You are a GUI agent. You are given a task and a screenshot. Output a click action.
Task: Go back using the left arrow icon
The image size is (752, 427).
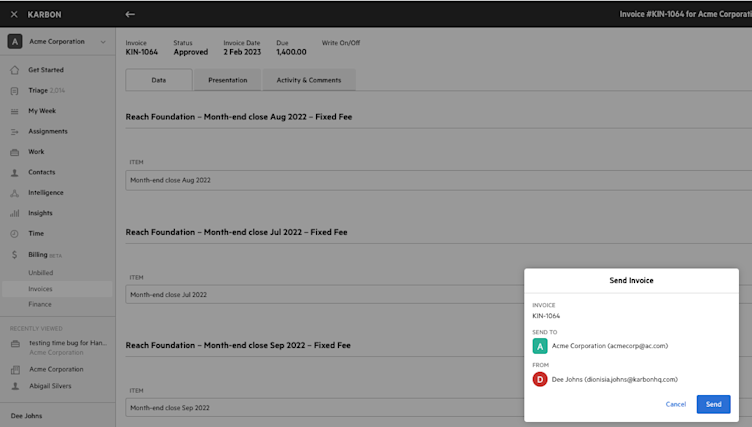130,14
